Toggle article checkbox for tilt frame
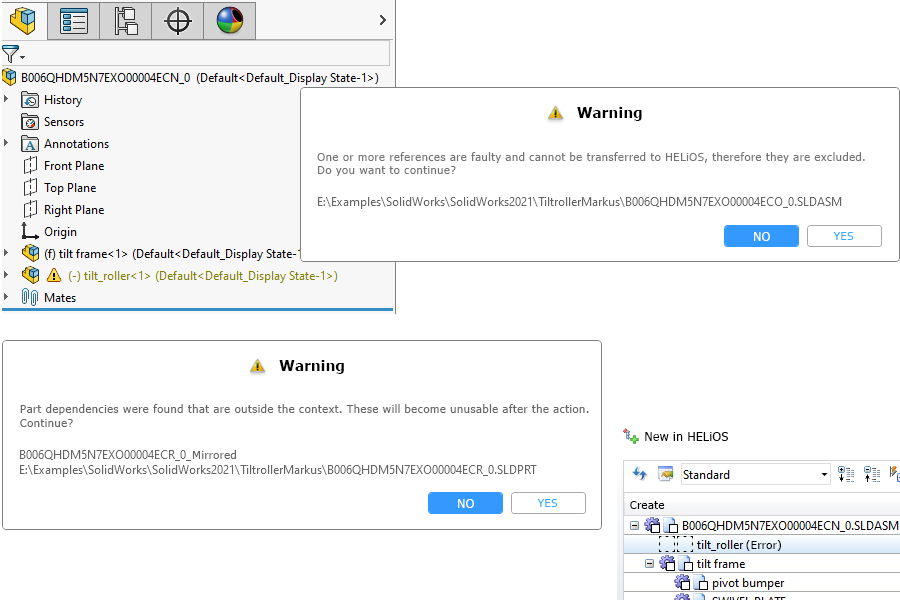 [668, 564]
